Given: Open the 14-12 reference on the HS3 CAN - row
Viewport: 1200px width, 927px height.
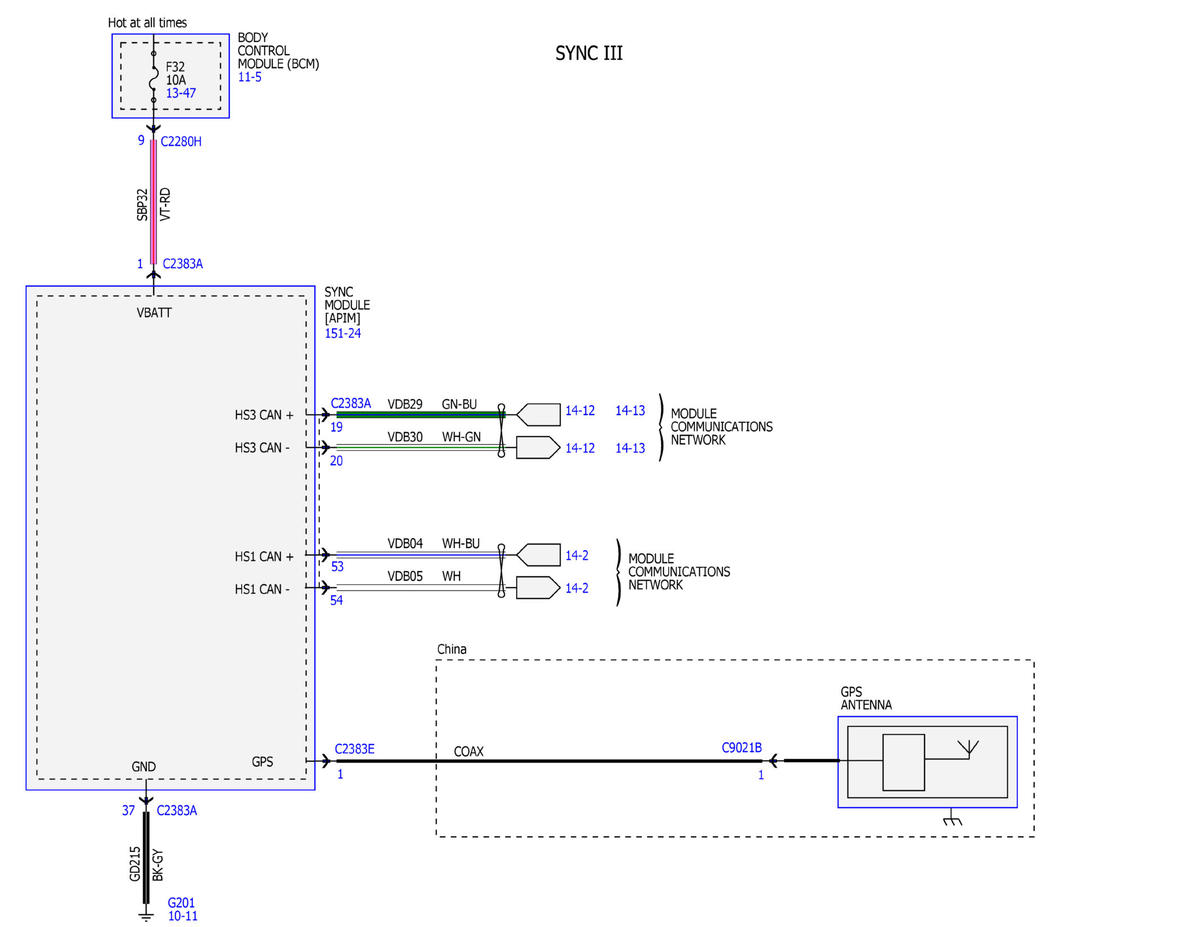Looking at the screenshot, I should tap(580, 448).
